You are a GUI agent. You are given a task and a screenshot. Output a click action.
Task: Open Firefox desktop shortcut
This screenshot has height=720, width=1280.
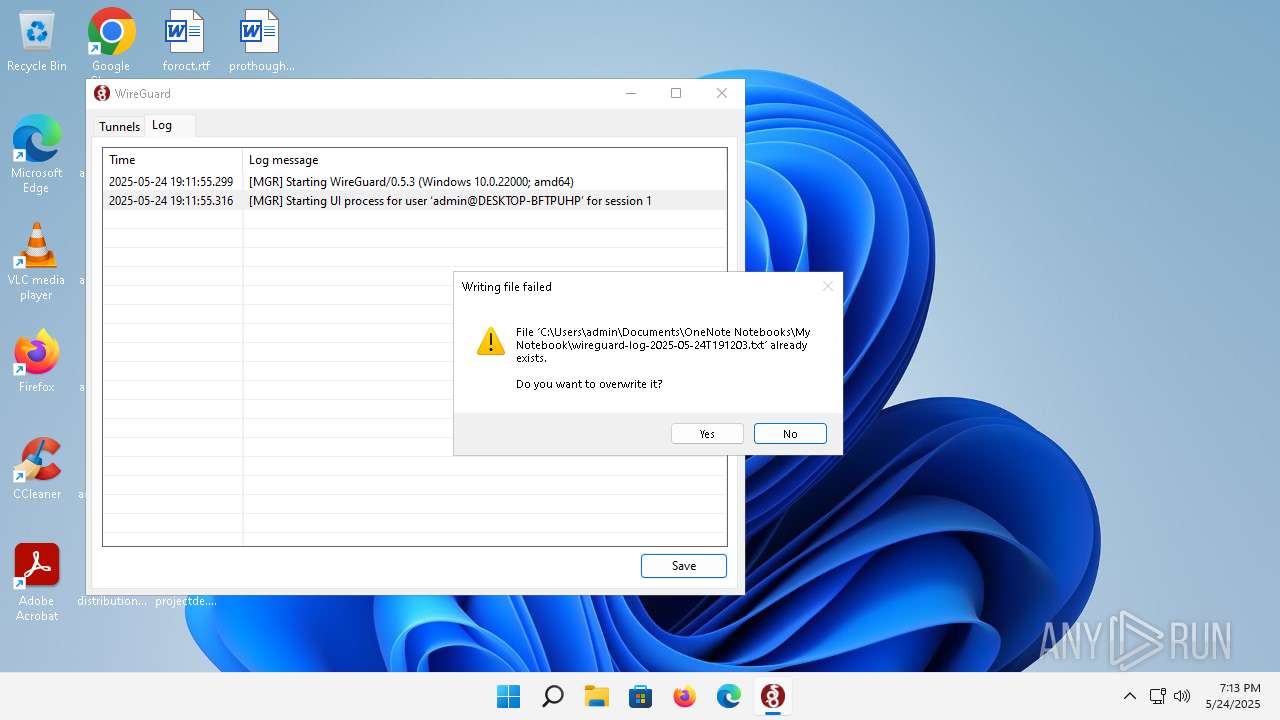click(x=37, y=361)
